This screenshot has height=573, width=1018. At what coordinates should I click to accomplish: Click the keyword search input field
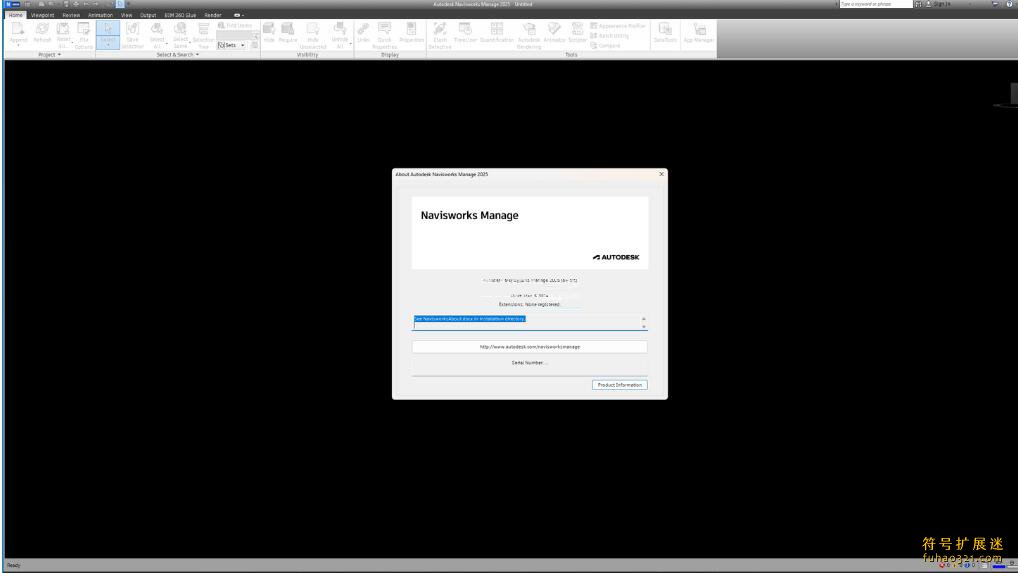(876, 4)
